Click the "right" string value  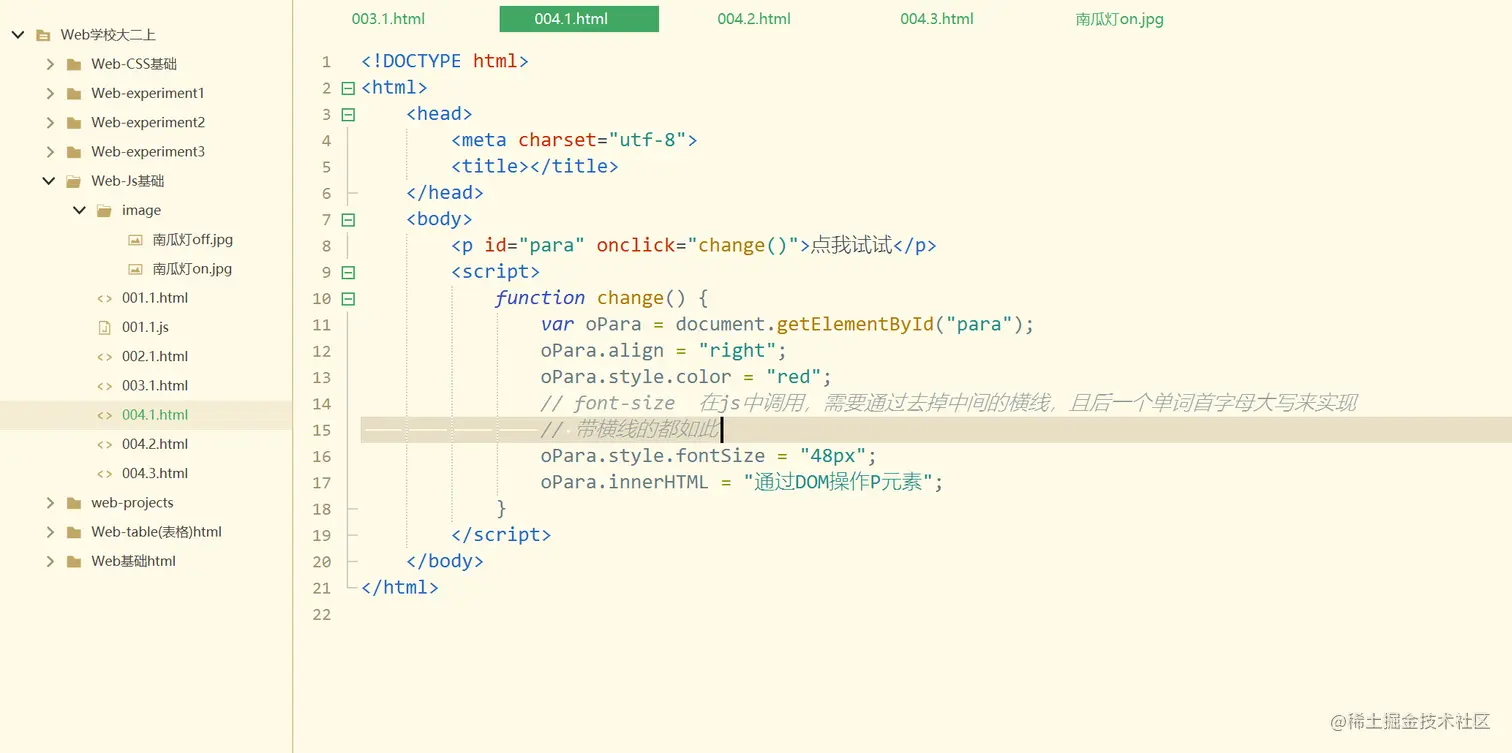(x=737, y=351)
